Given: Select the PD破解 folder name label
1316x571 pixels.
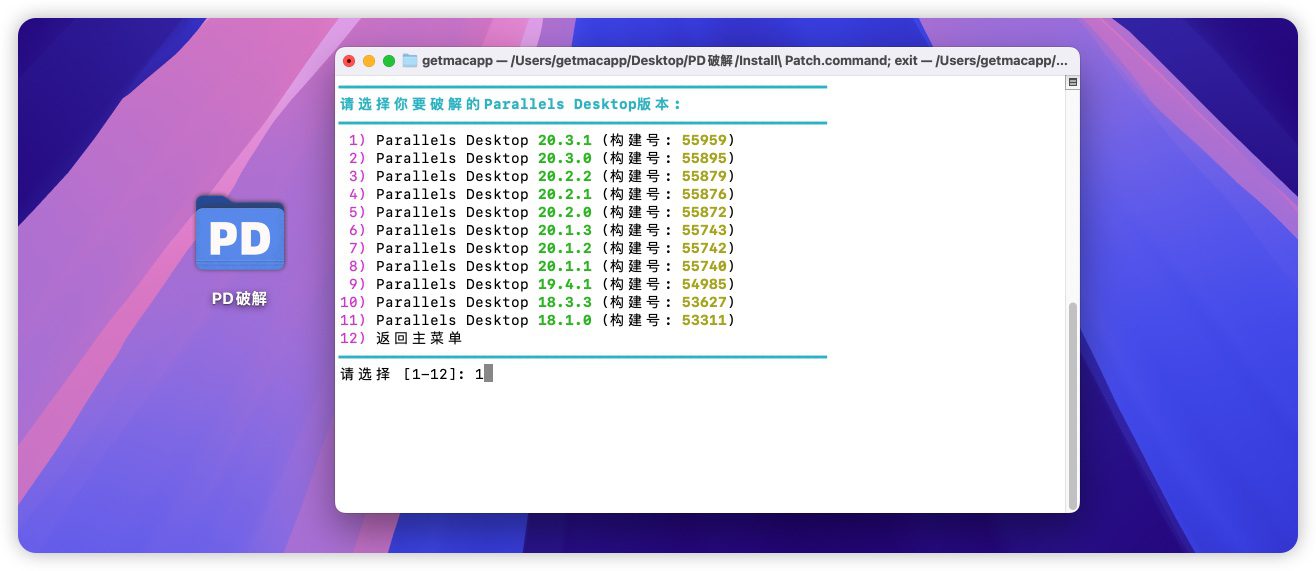Looking at the screenshot, I should point(240,299).
